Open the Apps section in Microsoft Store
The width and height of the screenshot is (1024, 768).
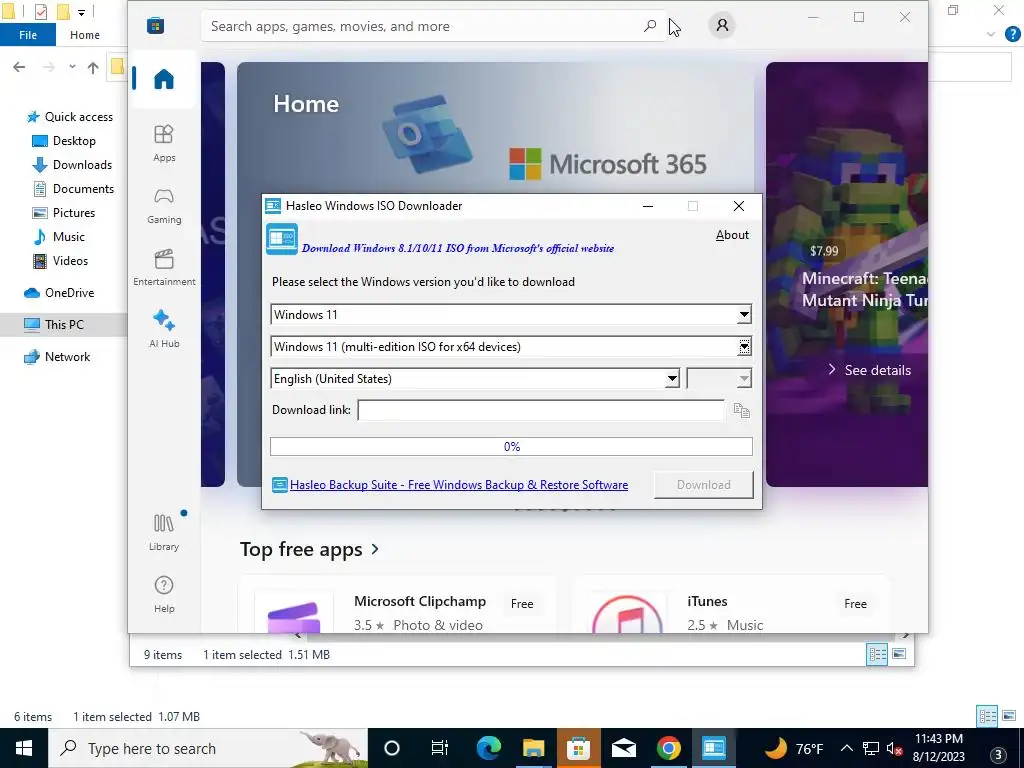pos(164,143)
